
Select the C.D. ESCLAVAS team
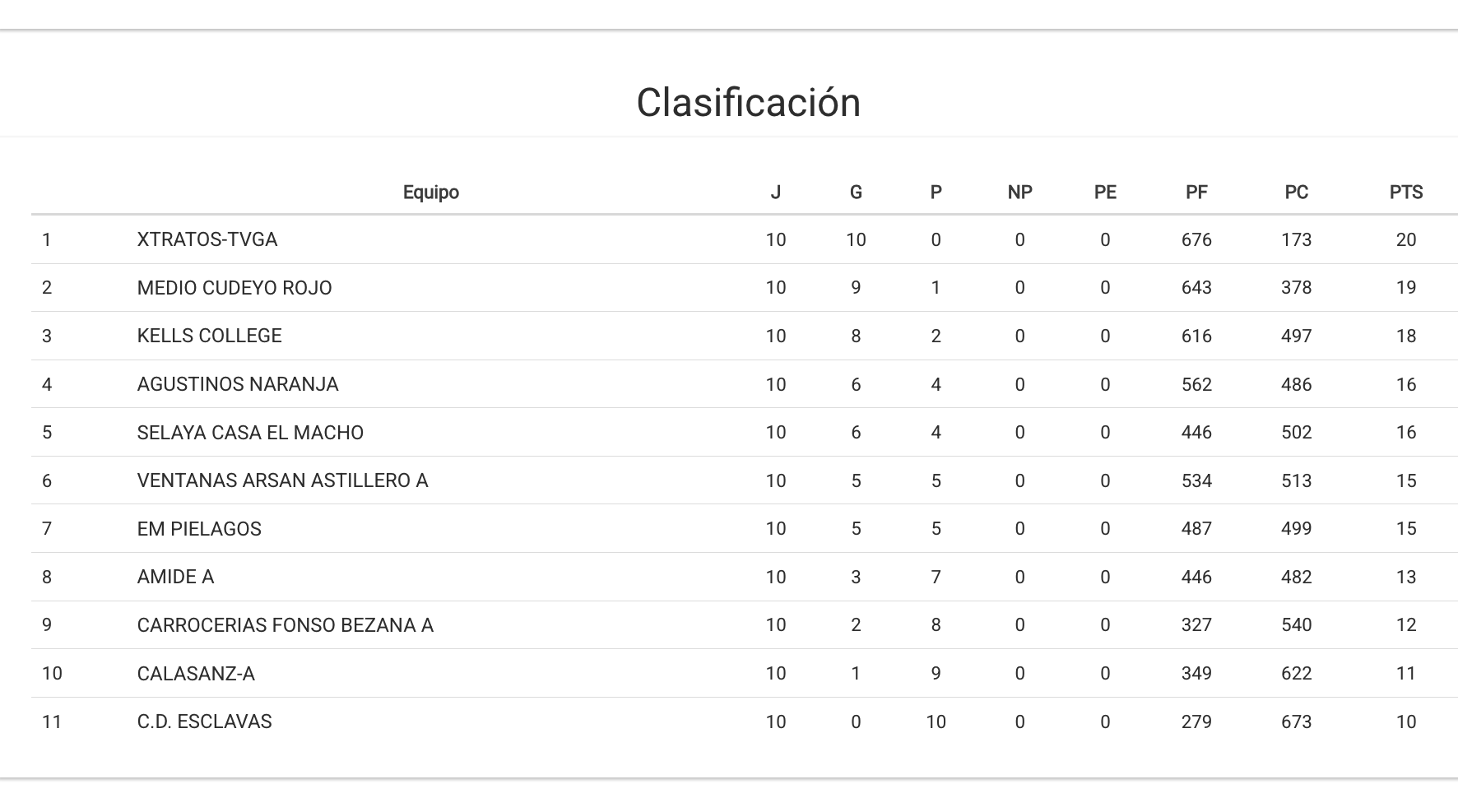click(x=204, y=722)
